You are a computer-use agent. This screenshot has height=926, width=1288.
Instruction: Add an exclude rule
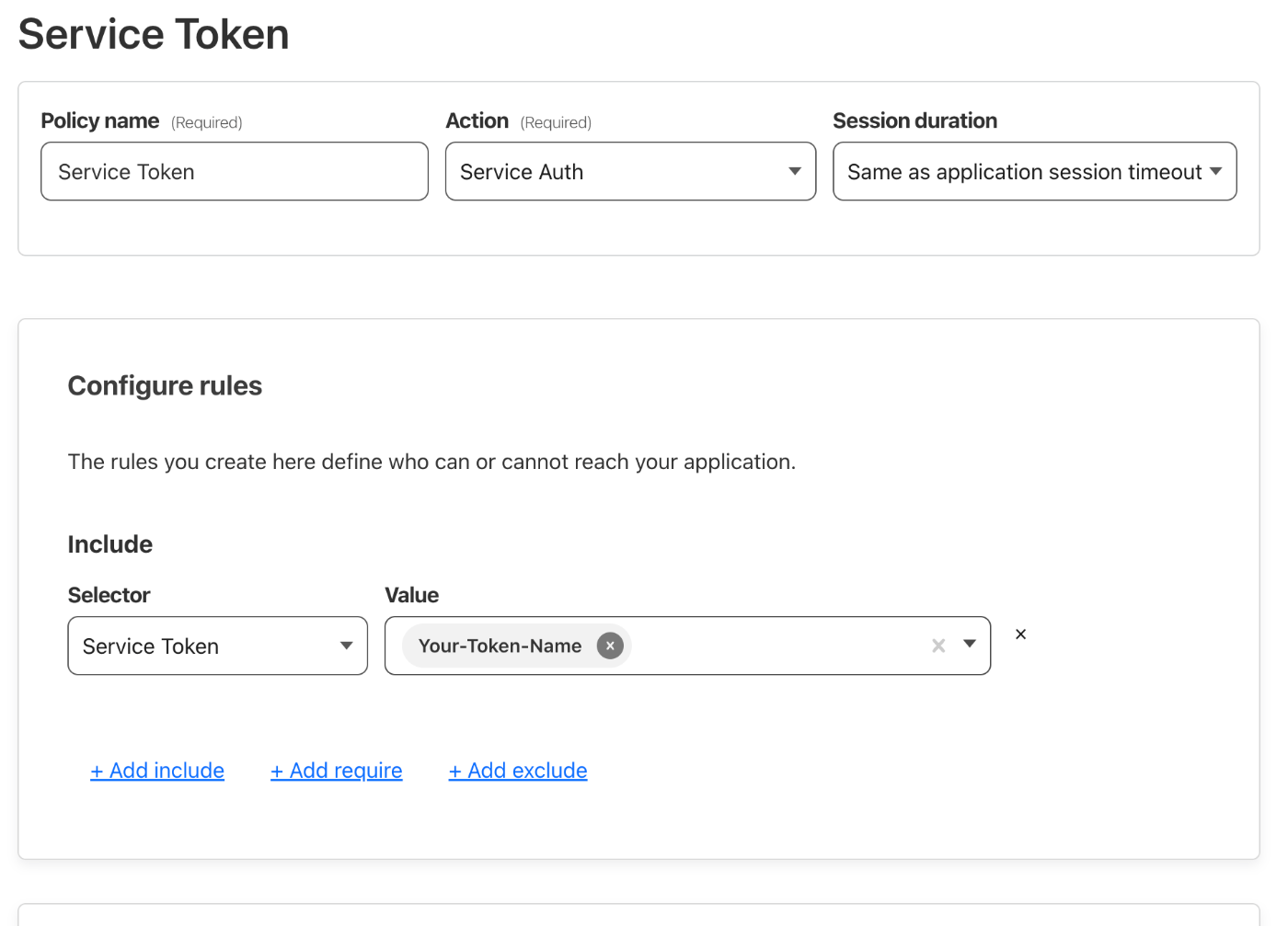(517, 770)
